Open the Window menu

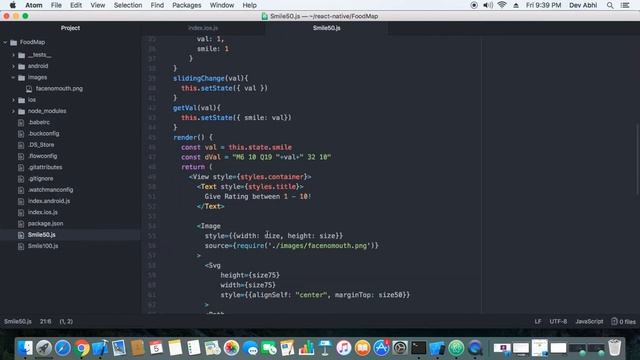pyautogui.click(x=222, y=5)
